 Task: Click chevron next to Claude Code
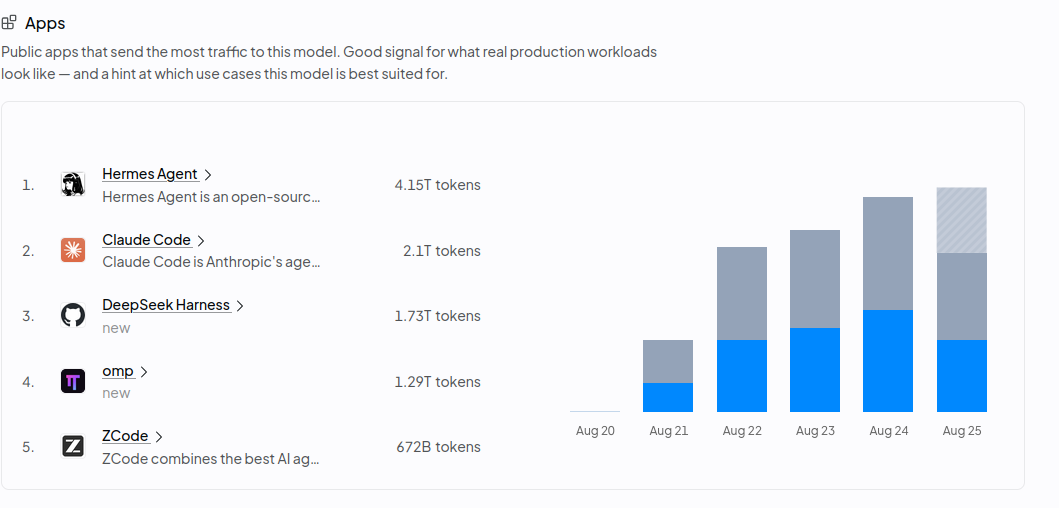click(x=201, y=240)
